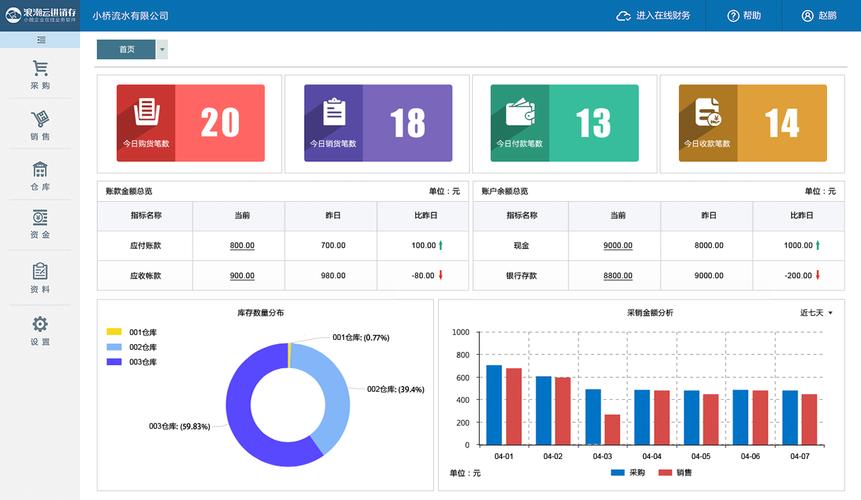Image resolution: width=861 pixels, height=500 pixels.
Task: Open the 仓库 warehouse sidebar icon
Action: click(x=40, y=169)
